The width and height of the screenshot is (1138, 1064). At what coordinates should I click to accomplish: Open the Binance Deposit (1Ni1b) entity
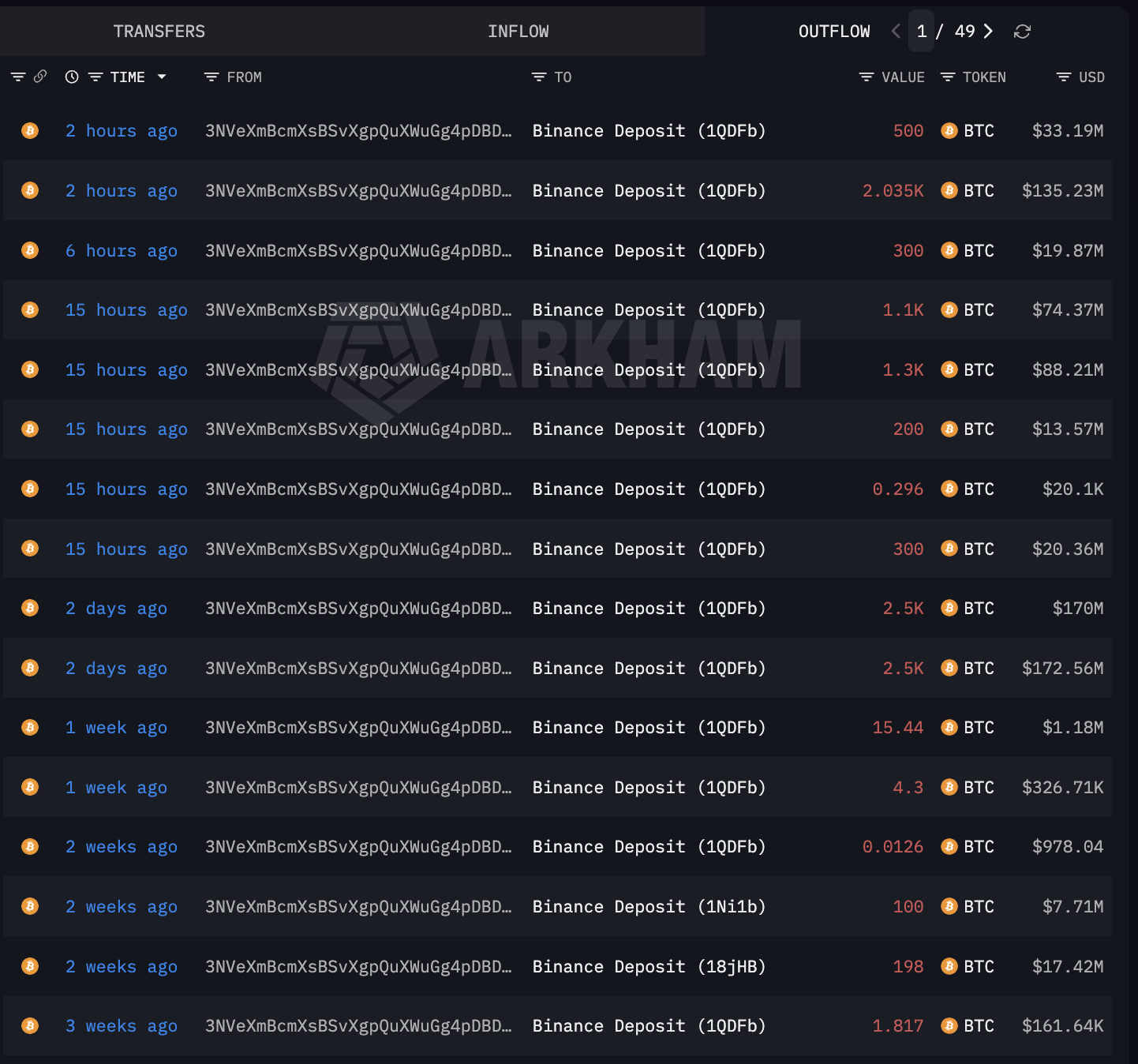649,906
